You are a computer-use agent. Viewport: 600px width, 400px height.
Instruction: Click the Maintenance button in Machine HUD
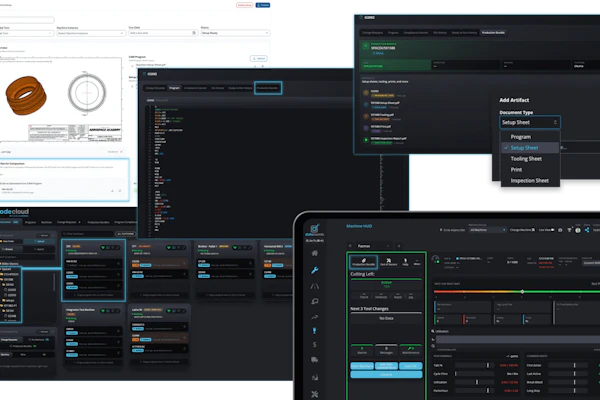coord(411,350)
